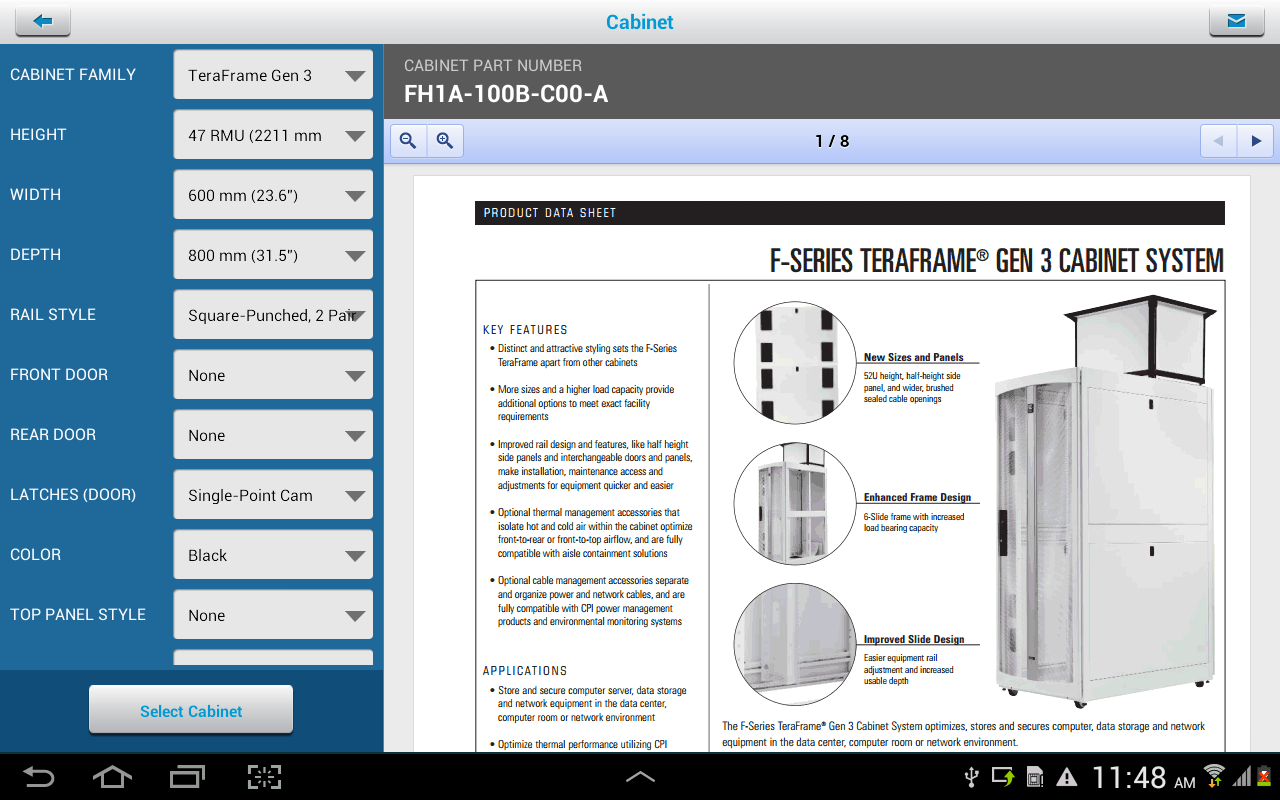
Task: Tap the KEY FEATURES heading
Action: click(525, 329)
